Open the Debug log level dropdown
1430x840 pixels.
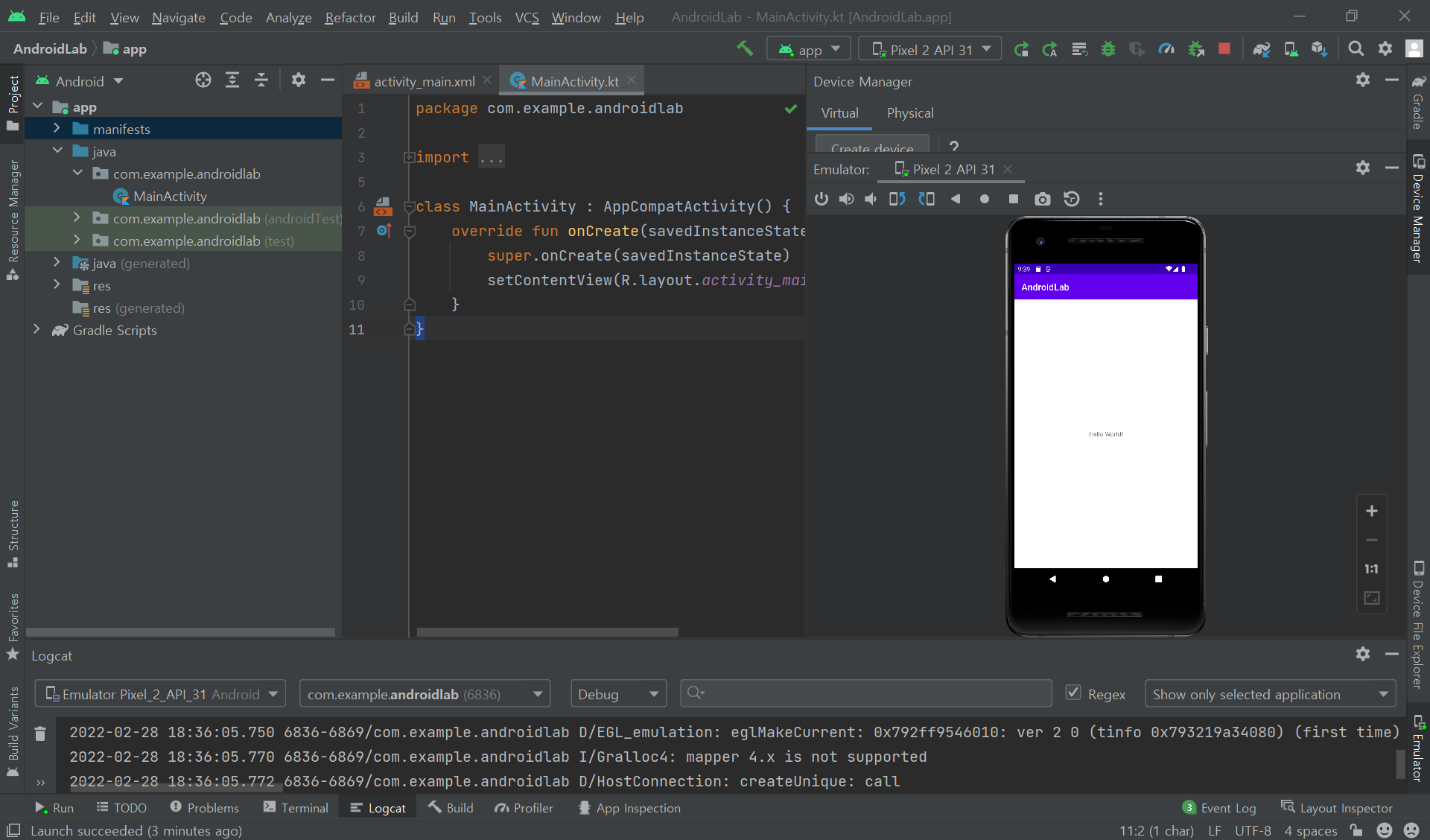(x=617, y=694)
